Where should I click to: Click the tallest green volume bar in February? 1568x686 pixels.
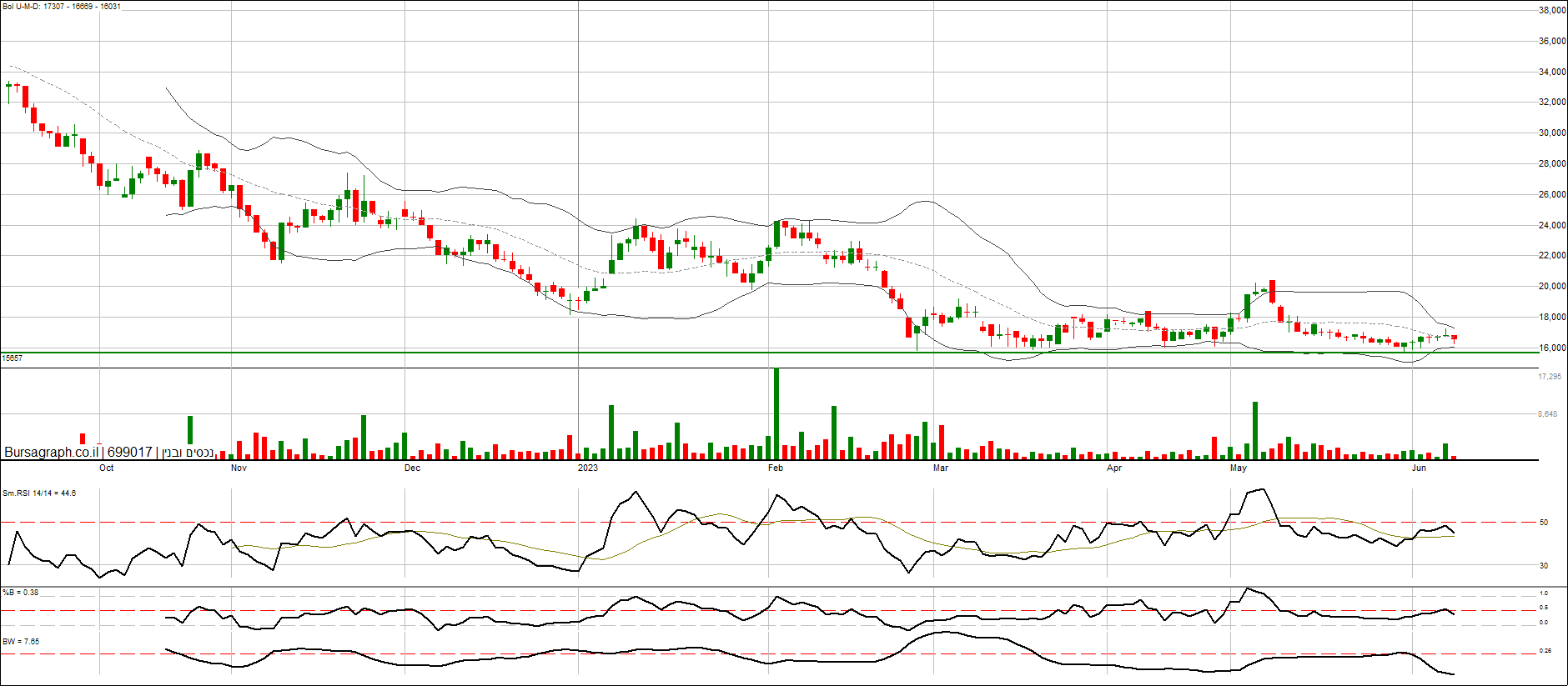tap(776, 413)
